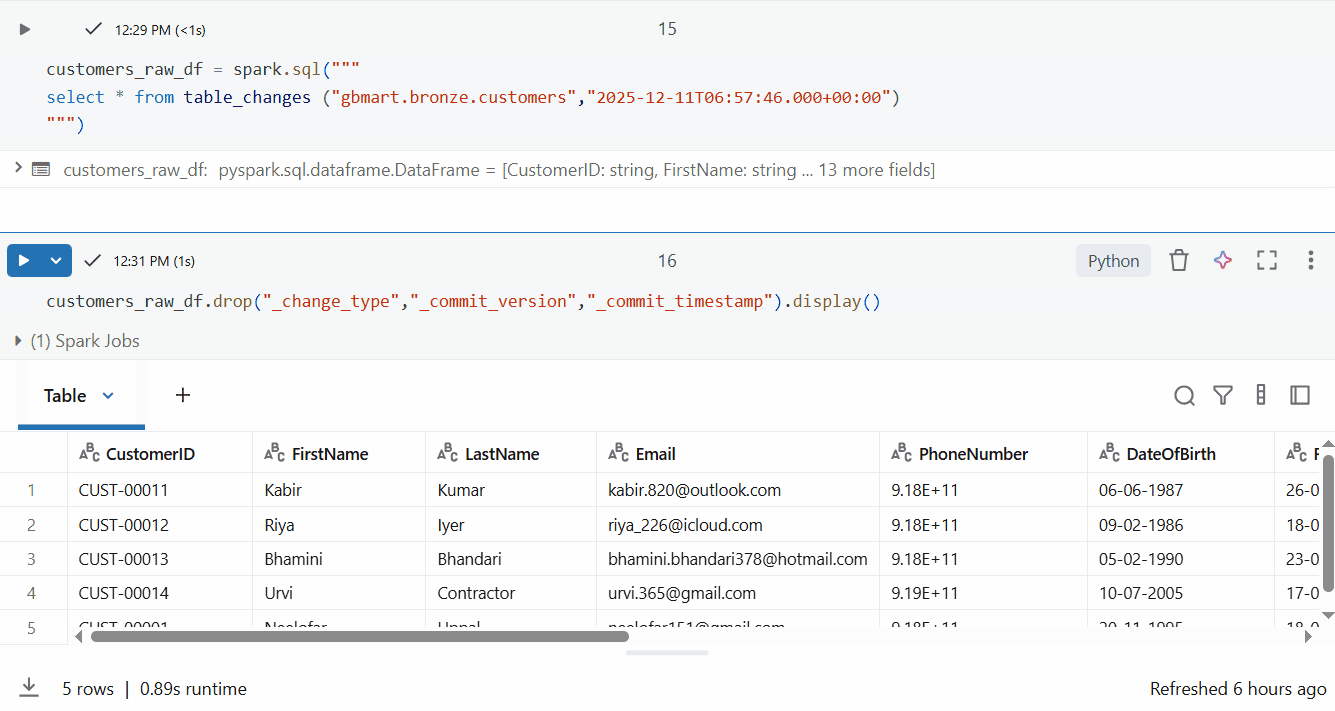This screenshot has height=711, width=1335.
Task: Open run options dropdown beside play button
Action: click(x=57, y=261)
